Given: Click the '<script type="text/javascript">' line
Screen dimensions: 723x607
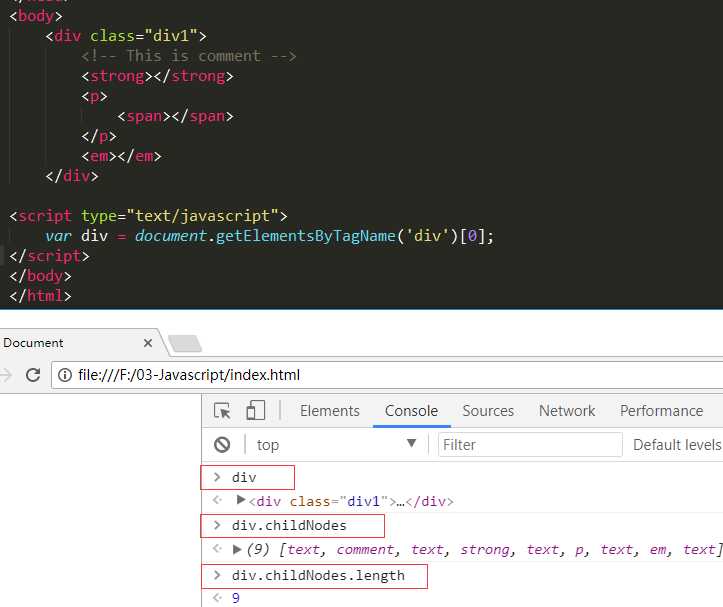Looking at the screenshot, I should click(x=148, y=216).
